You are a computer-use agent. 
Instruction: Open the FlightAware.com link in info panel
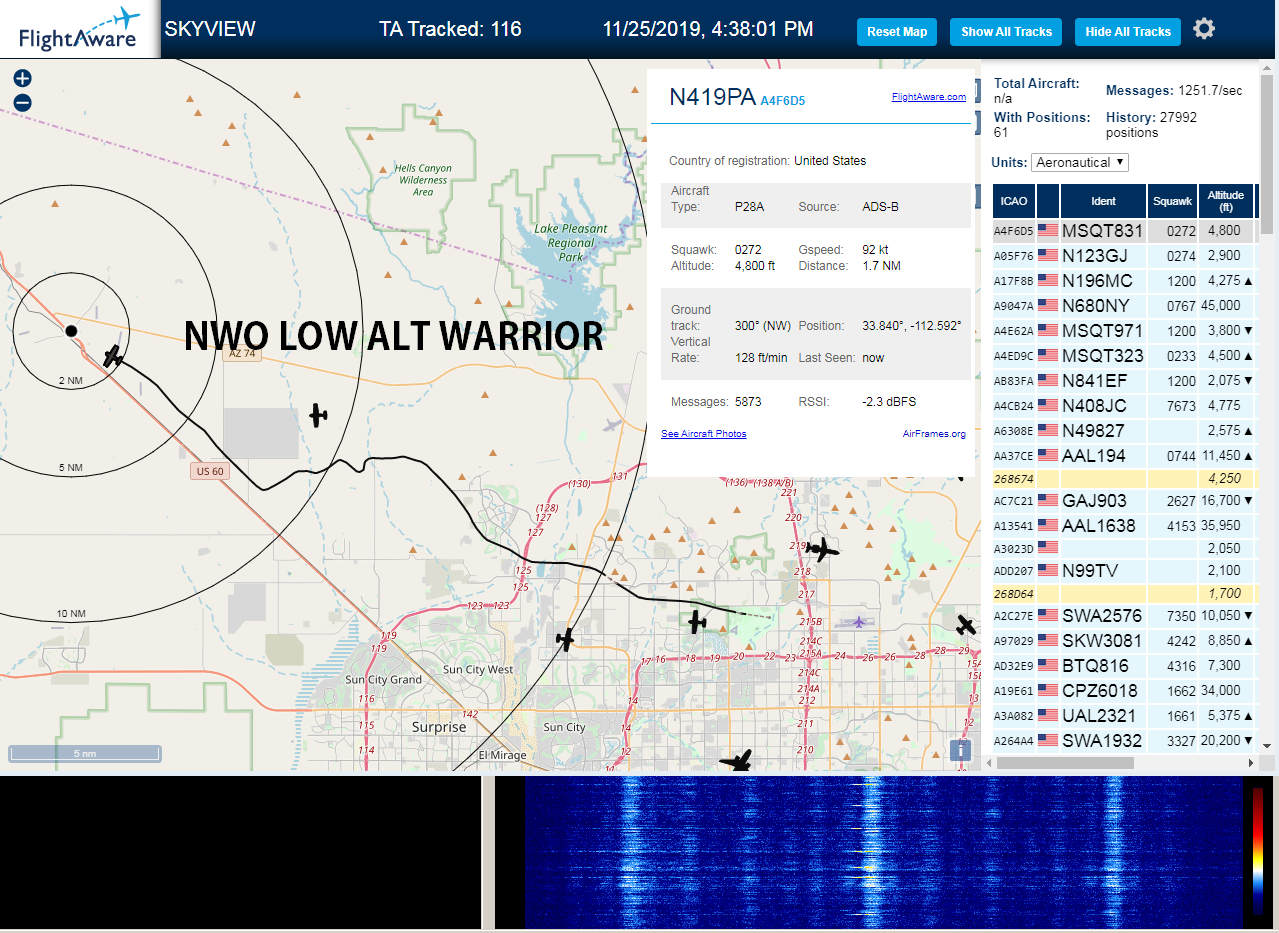tap(929, 97)
